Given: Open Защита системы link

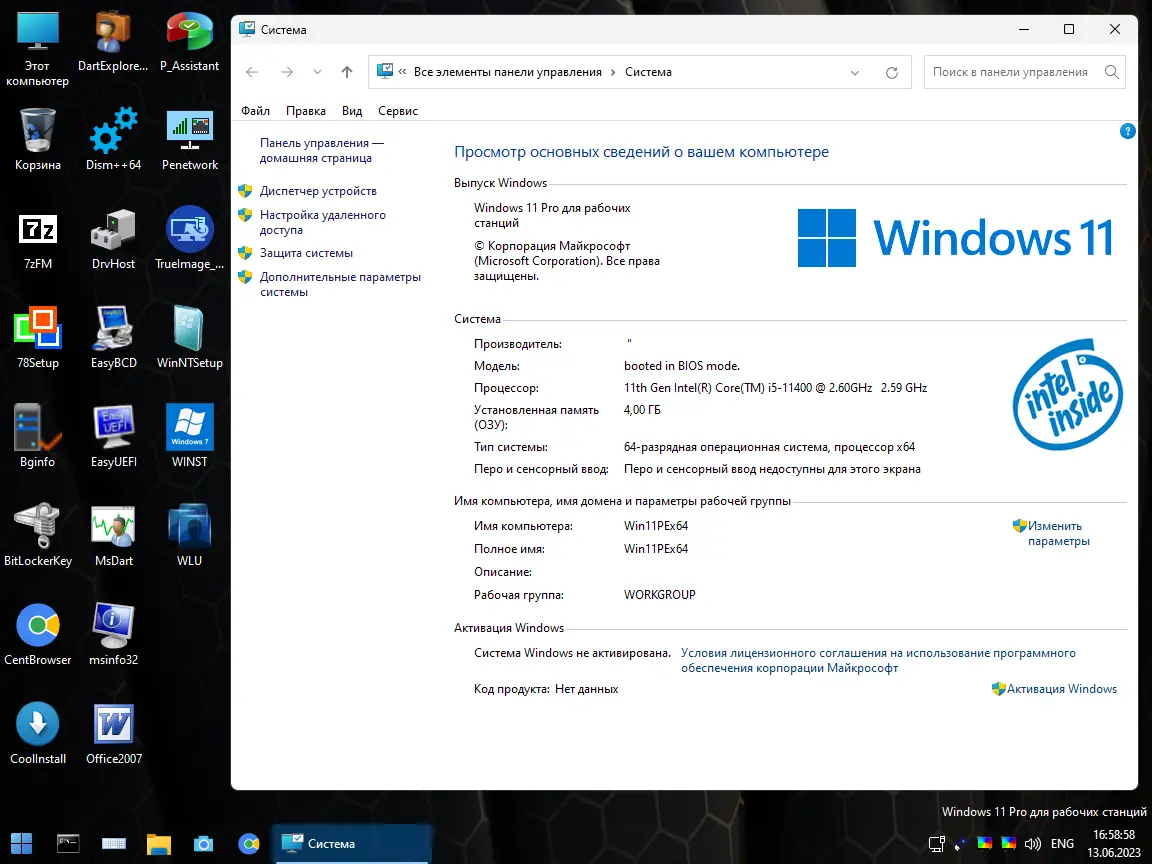Looking at the screenshot, I should click(306, 253).
